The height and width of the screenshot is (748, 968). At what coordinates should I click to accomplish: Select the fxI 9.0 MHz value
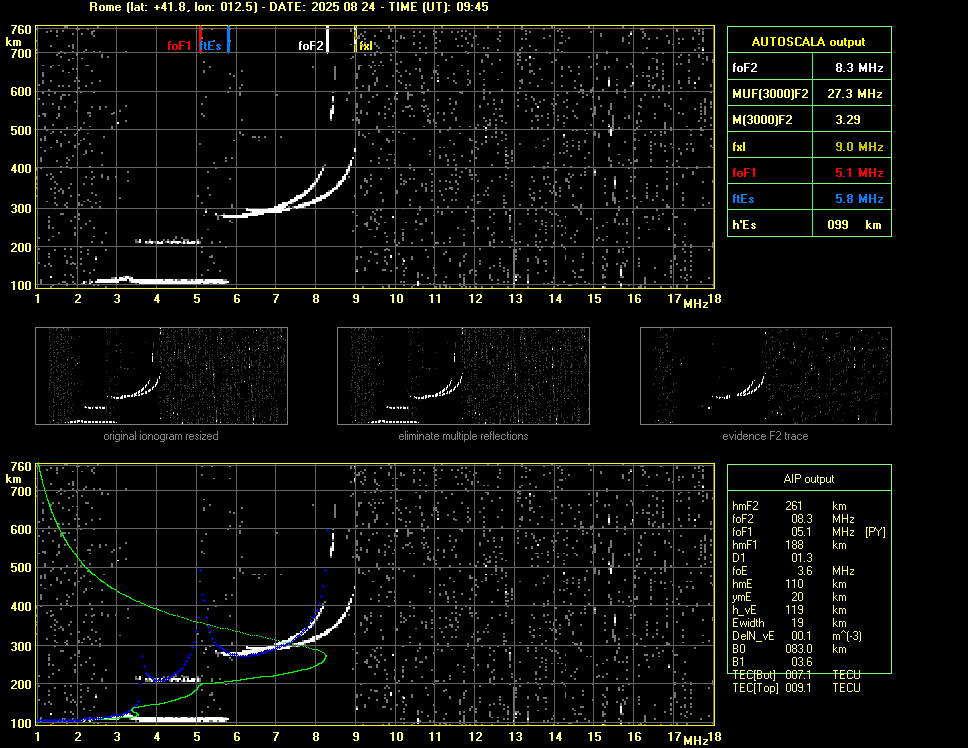click(x=859, y=147)
